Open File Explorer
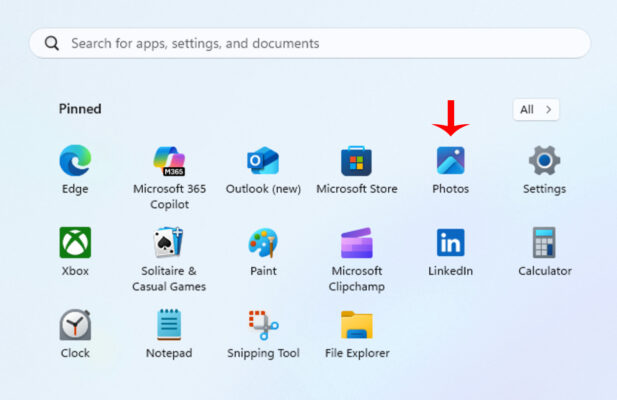617x400 pixels. coord(356,325)
